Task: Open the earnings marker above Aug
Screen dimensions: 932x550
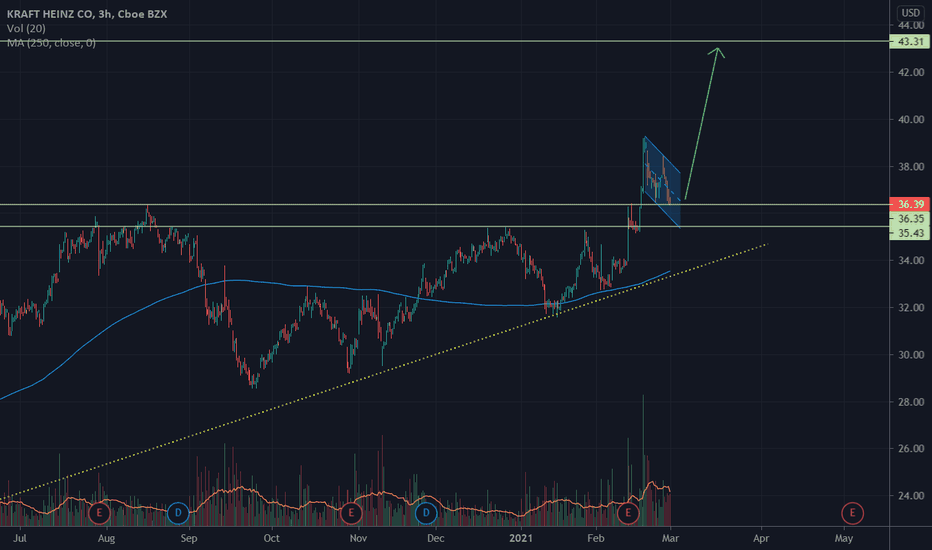Action: tap(99, 513)
